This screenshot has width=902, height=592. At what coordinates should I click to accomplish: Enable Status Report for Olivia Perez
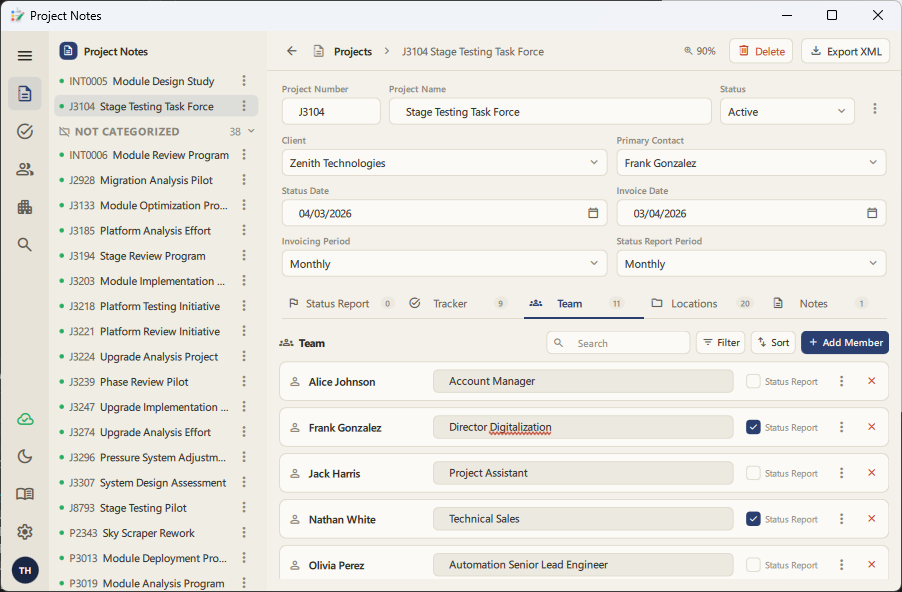tap(753, 565)
